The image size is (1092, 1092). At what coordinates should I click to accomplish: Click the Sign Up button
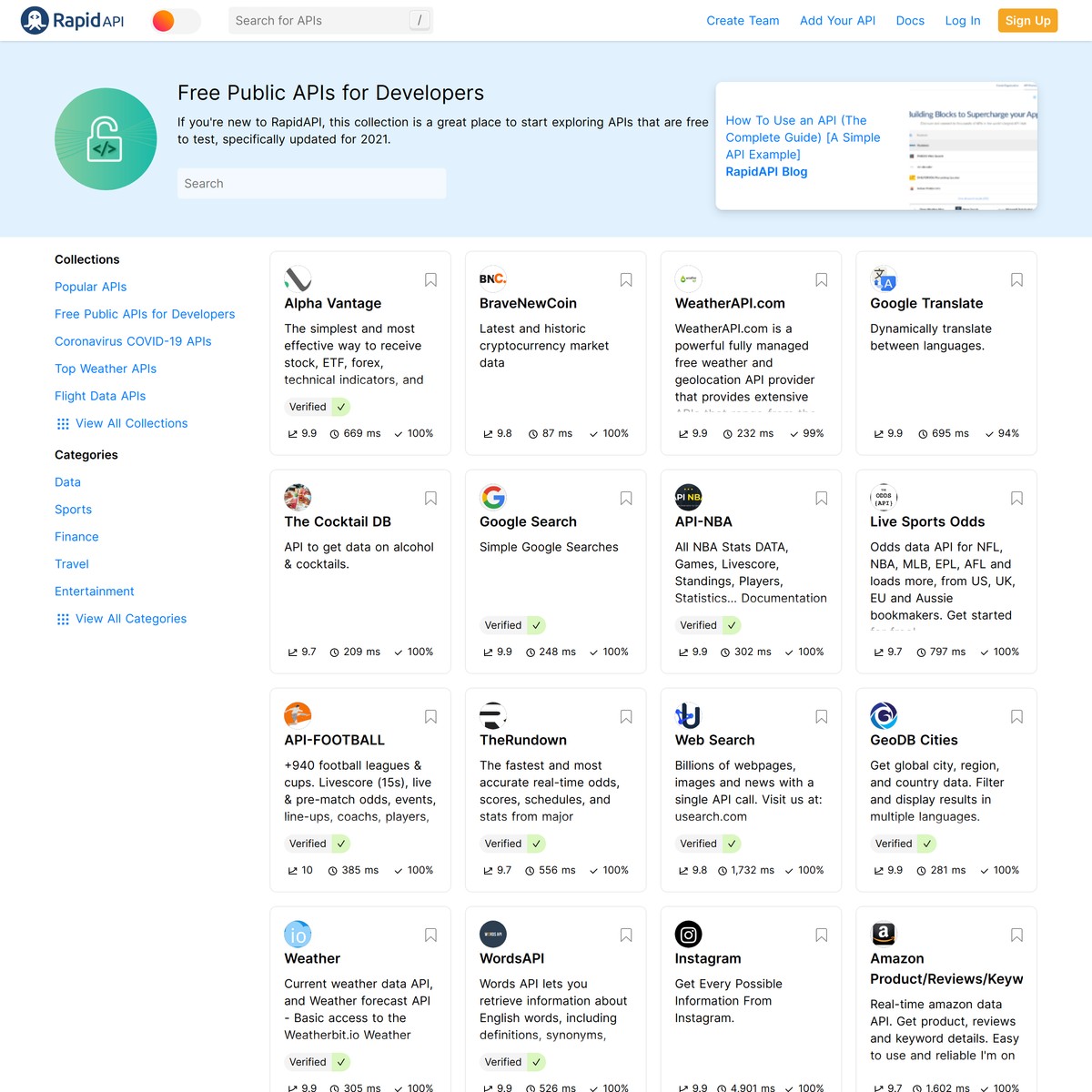pyautogui.click(x=1027, y=20)
